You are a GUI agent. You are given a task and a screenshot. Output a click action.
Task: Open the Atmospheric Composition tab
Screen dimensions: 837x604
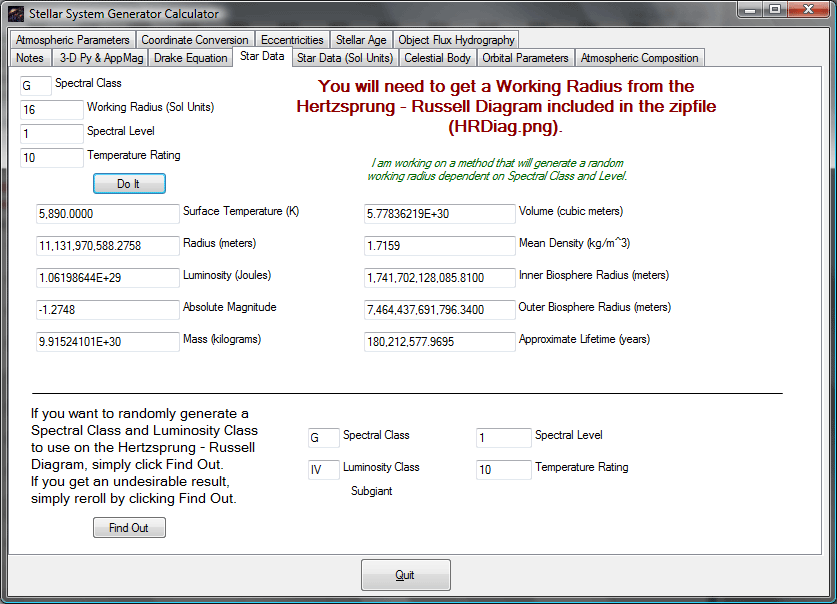(x=639, y=58)
